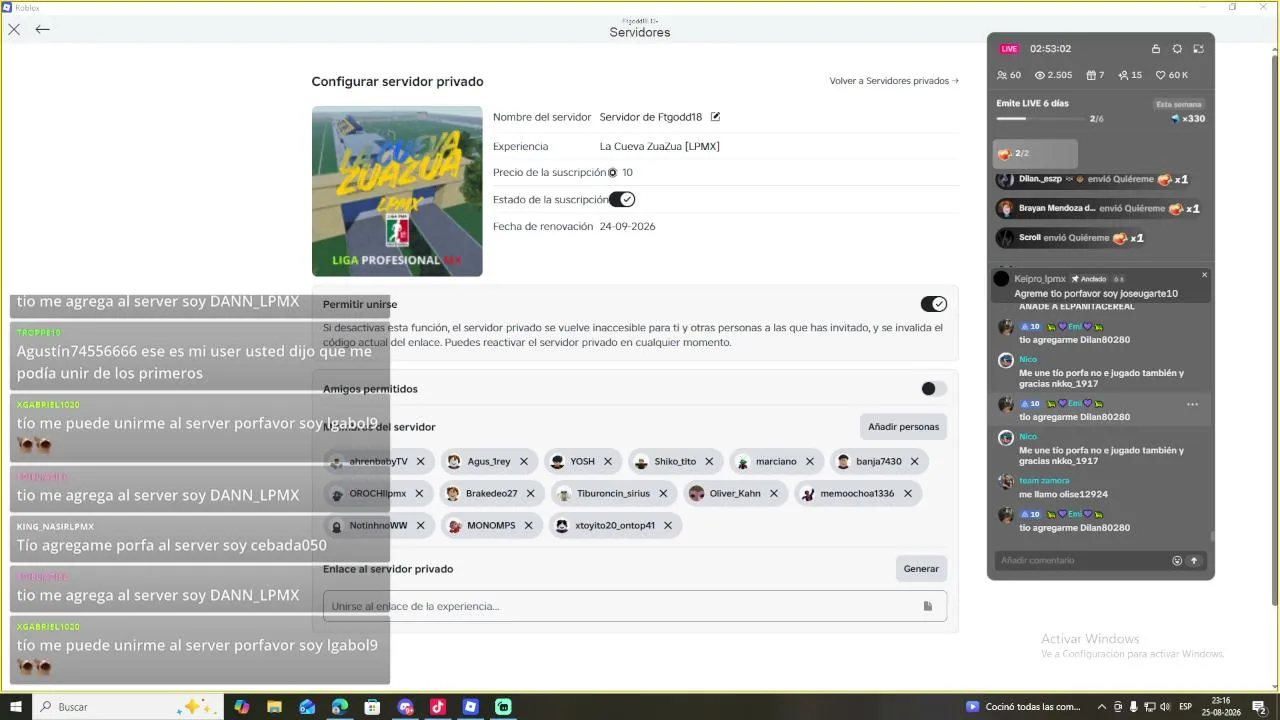Toggle the Estado de la suscripción switch
1280x720 pixels.
(x=621, y=199)
